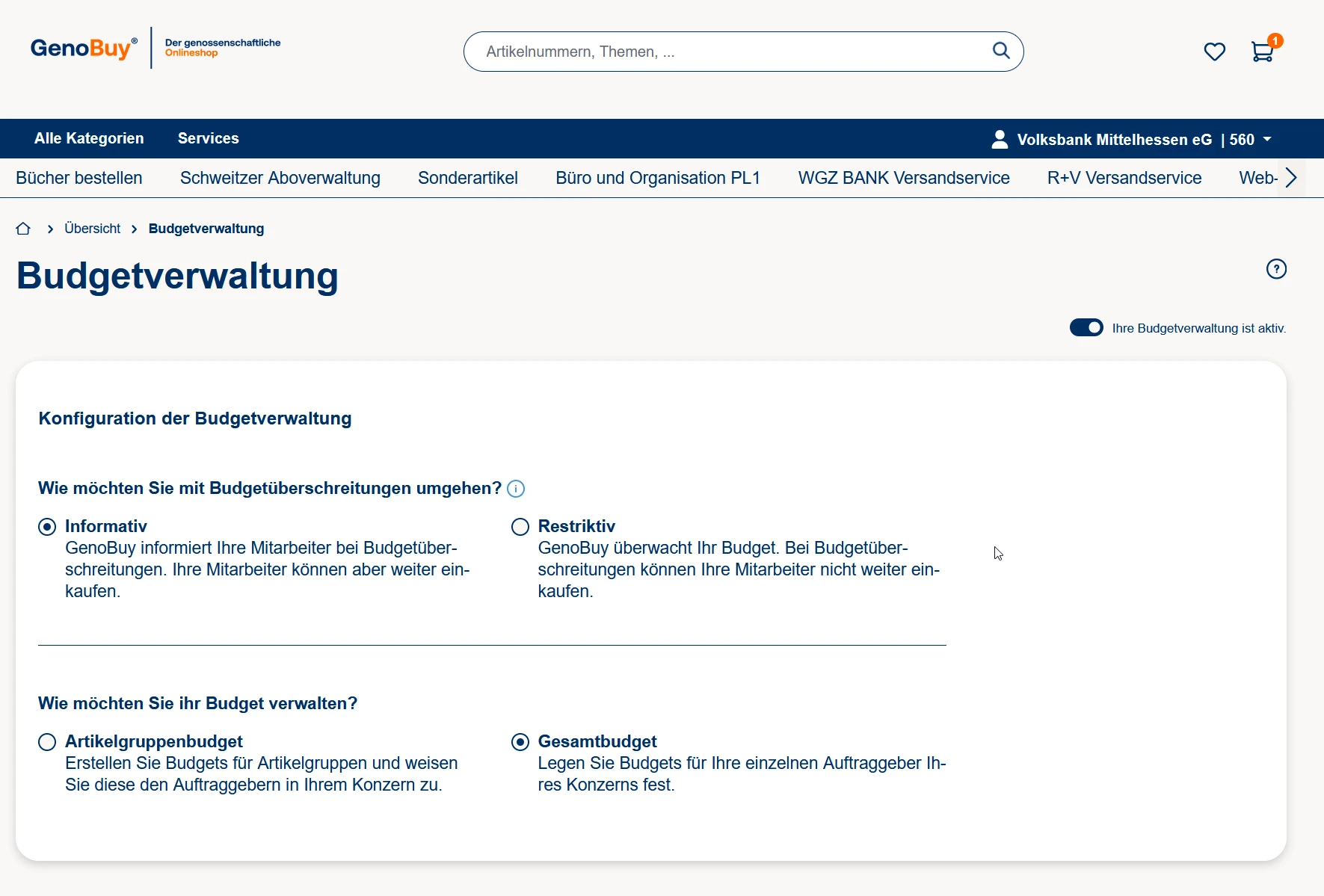Image resolution: width=1324 pixels, height=896 pixels.
Task: Choose the Informativ radio option
Action: tap(47, 527)
